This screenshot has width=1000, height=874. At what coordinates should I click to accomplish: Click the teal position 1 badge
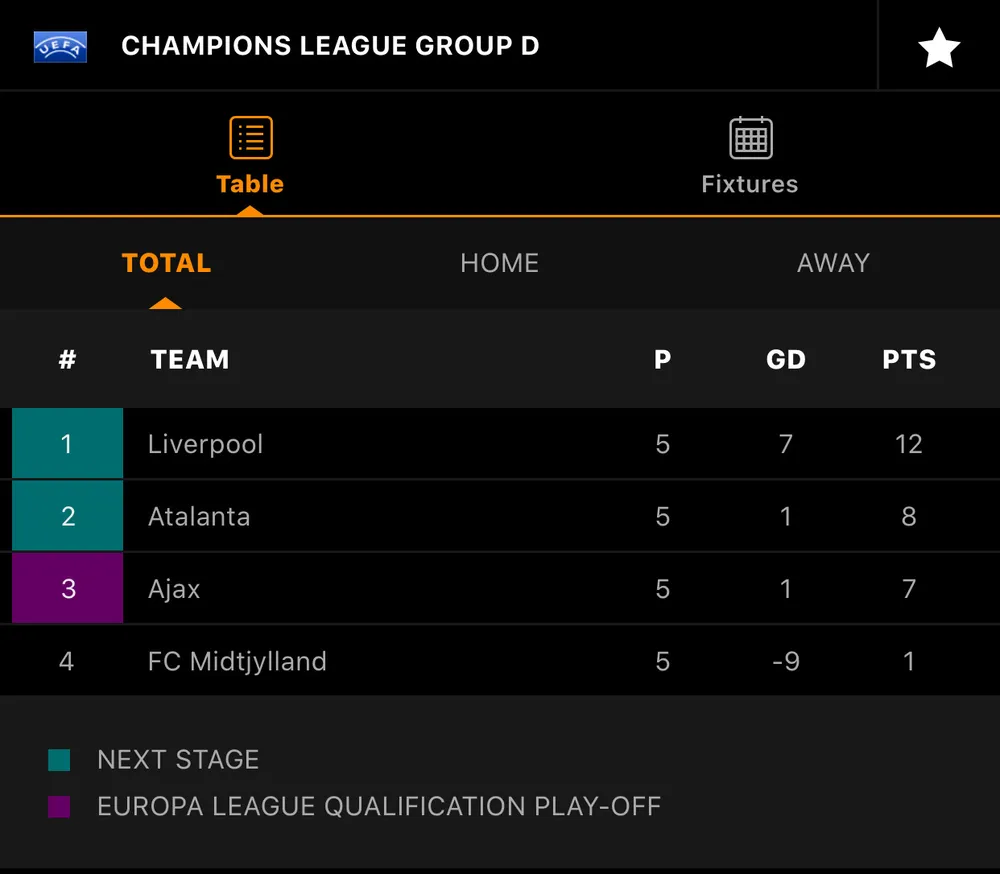tap(67, 444)
